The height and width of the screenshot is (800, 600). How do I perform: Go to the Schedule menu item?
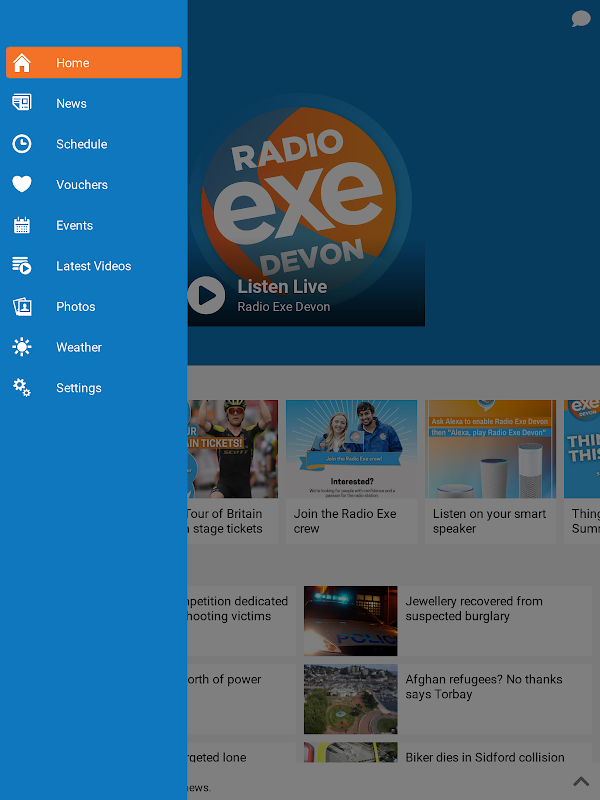pos(94,144)
